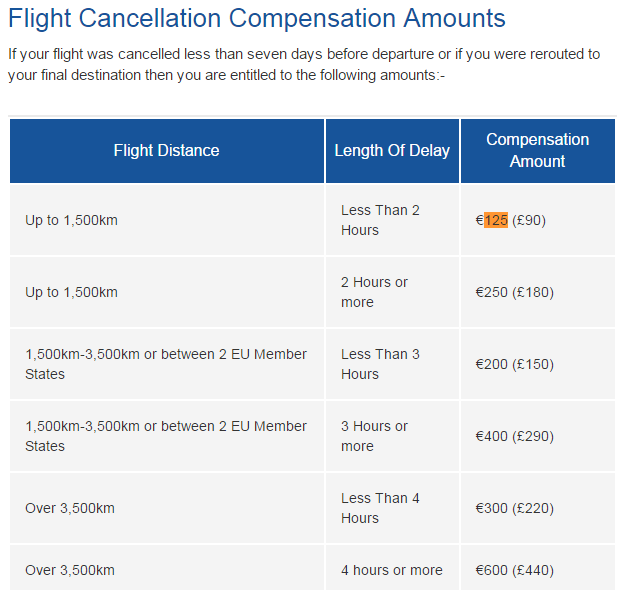
Task: Click the "Less Than 3 Hours" cell
Action: (380, 364)
